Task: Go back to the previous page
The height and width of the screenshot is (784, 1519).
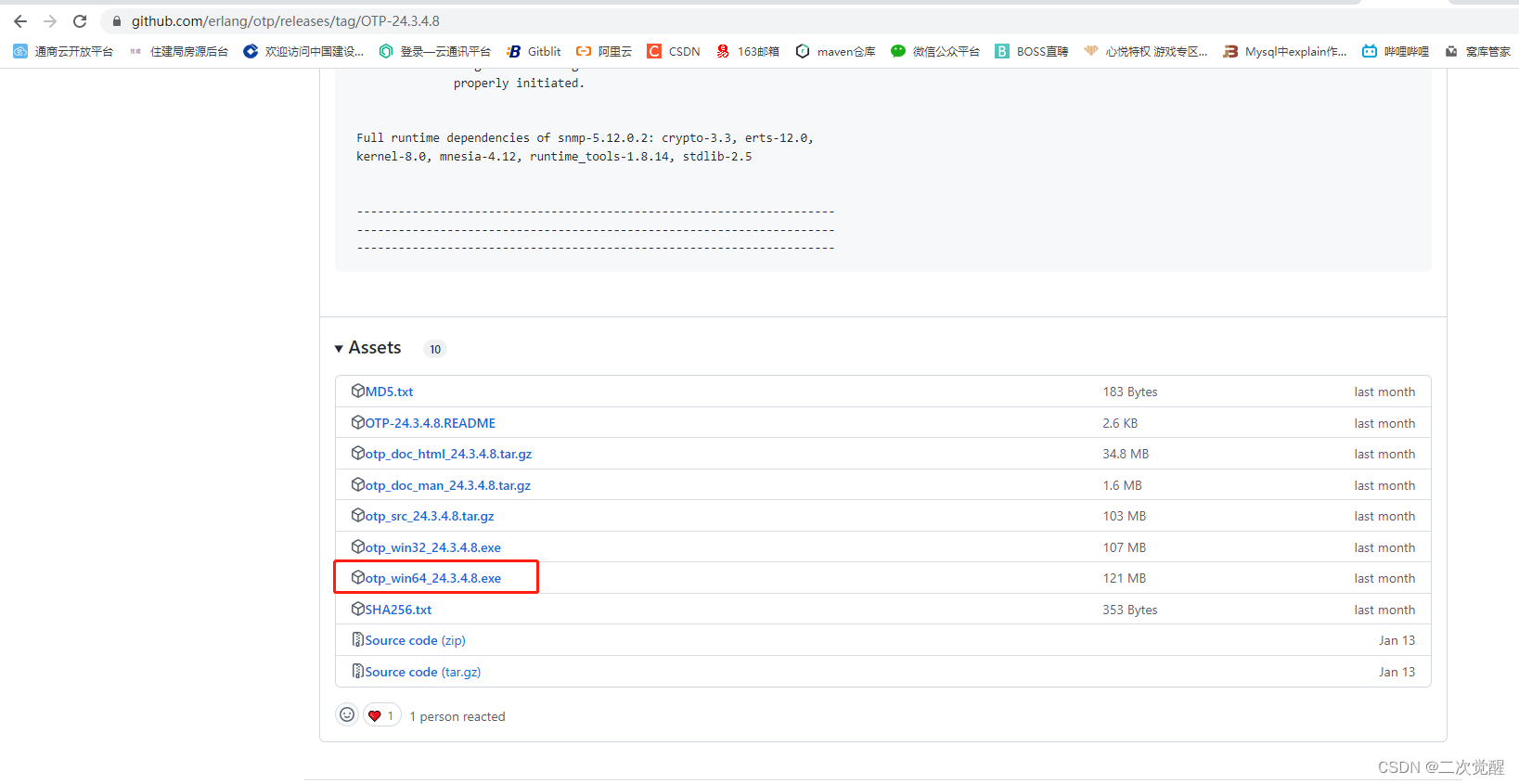Action: click(20, 20)
